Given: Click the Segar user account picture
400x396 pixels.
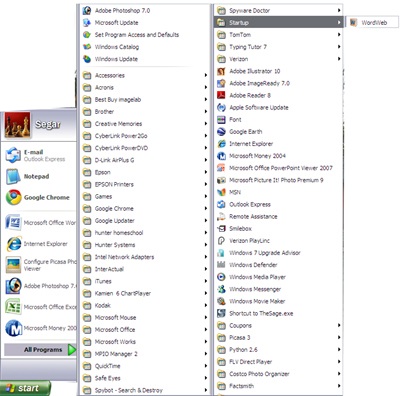Looking at the screenshot, I should point(17,125).
